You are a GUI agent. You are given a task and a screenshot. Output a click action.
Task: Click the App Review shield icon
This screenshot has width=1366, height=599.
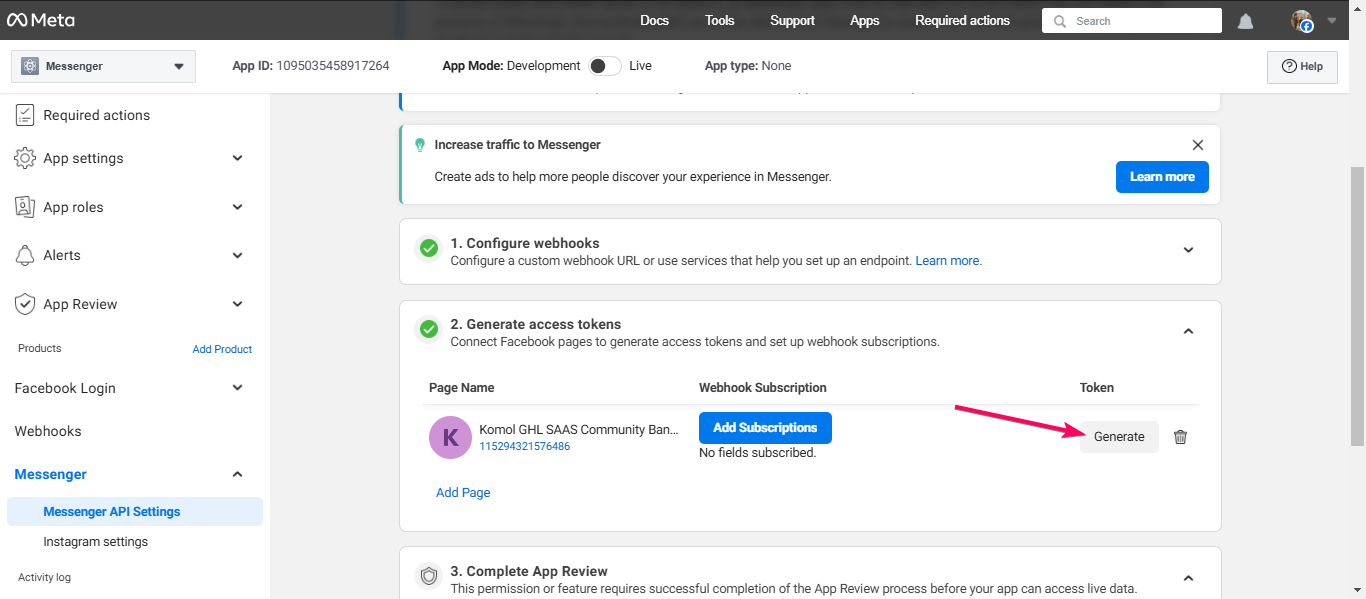pos(25,304)
